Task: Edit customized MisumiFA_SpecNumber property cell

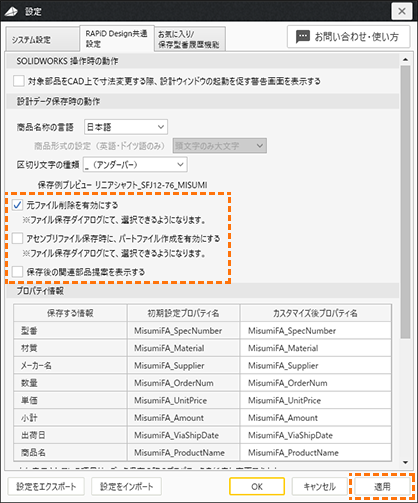Action: (x=315, y=331)
